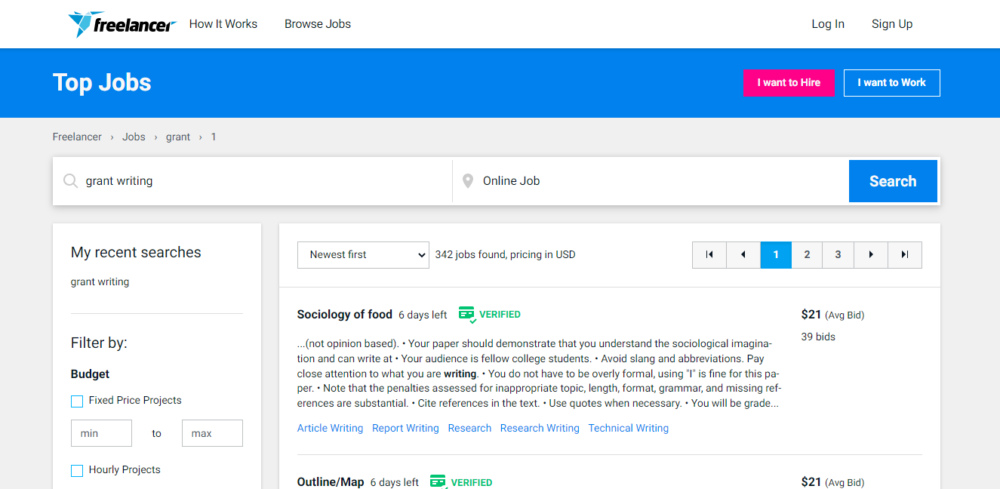Select current results page 1
The width and height of the screenshot is (1000, 489).
pos(776,255)
